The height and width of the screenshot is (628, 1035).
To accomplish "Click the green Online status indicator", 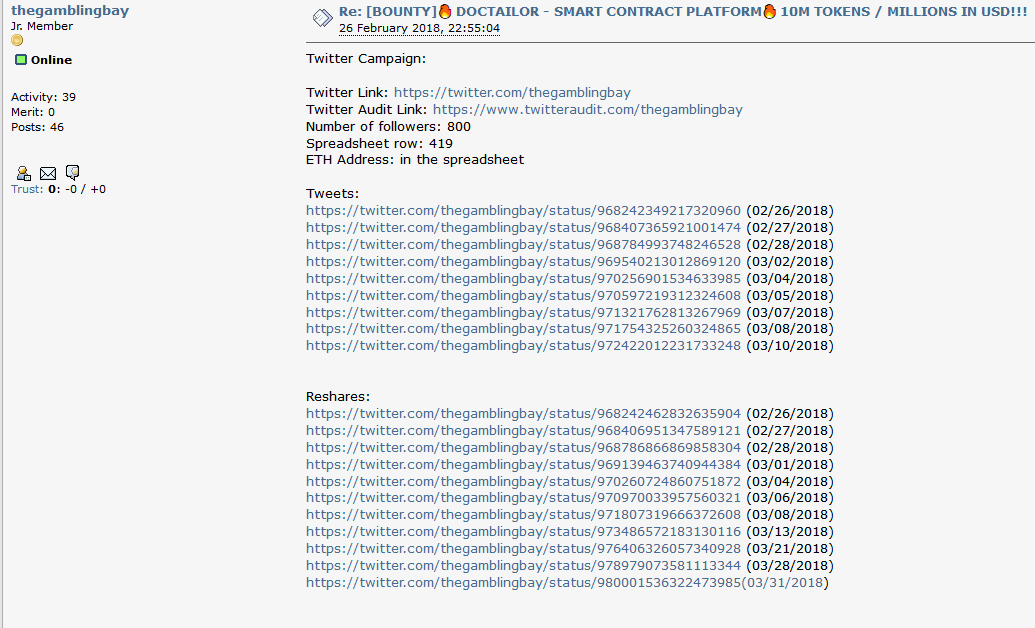I will tap(21, 60).
